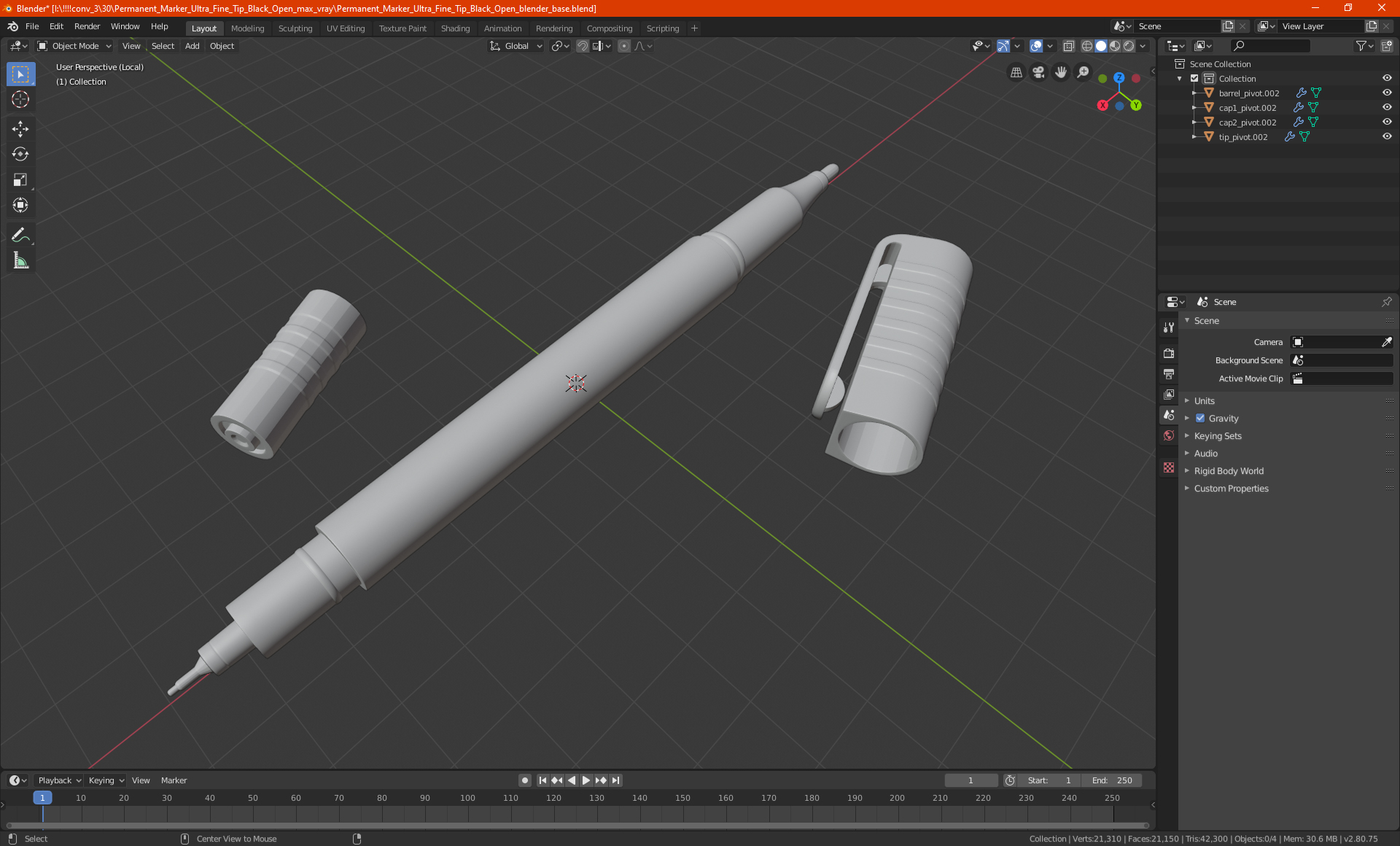Toggle snapping magnet in header
The height and width of the screenshot is (846, 1400).
tap(583, 46)
